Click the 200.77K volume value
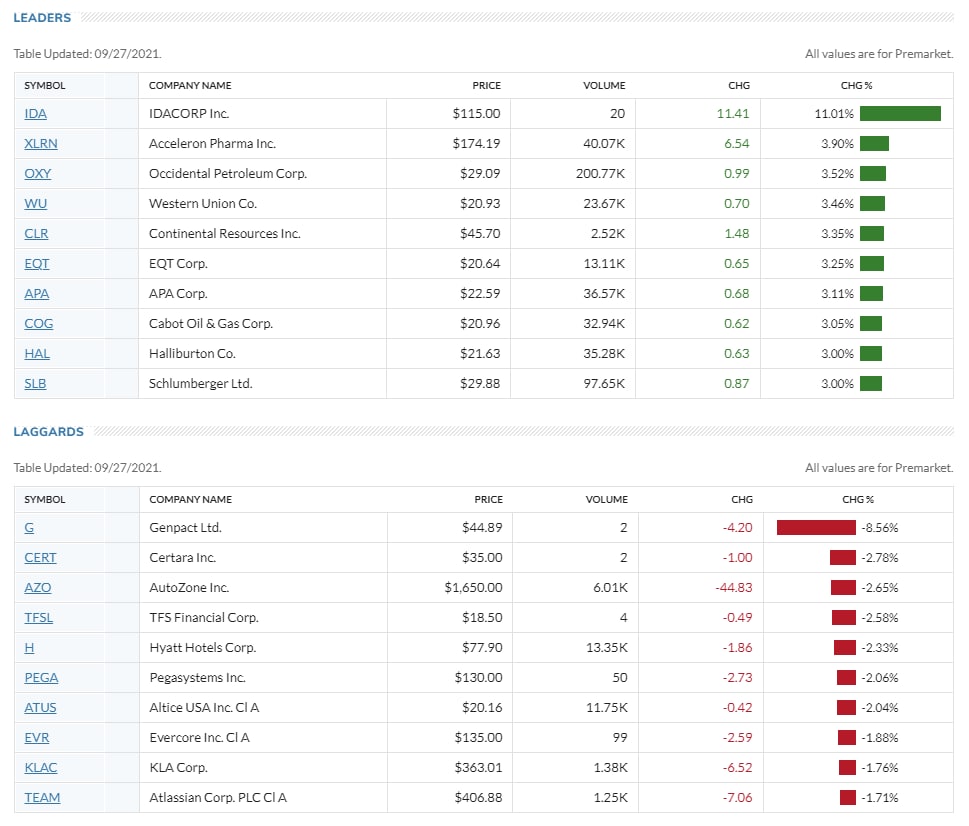 pos(601,174)
